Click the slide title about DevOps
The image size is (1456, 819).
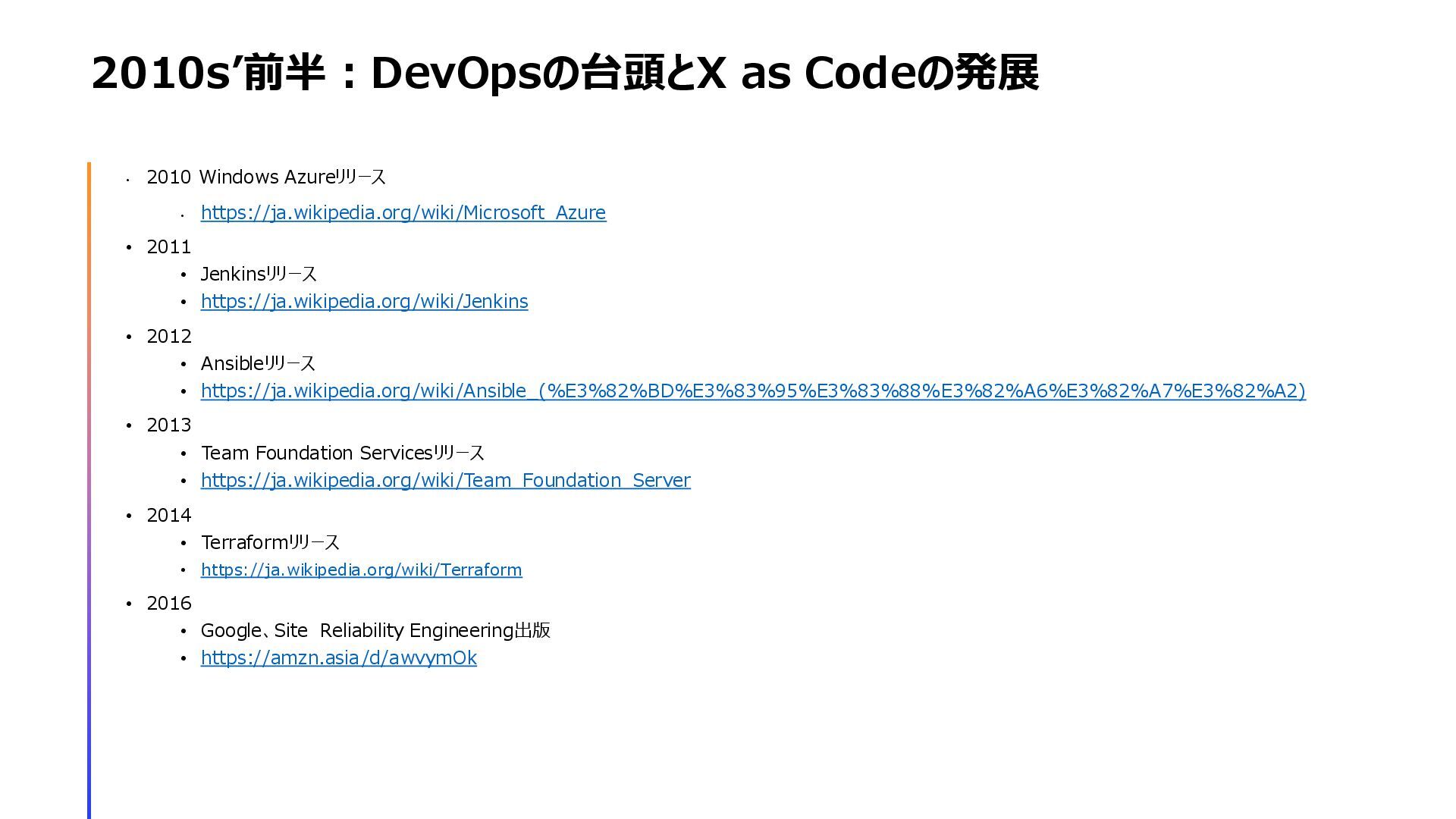coord(564,74)
